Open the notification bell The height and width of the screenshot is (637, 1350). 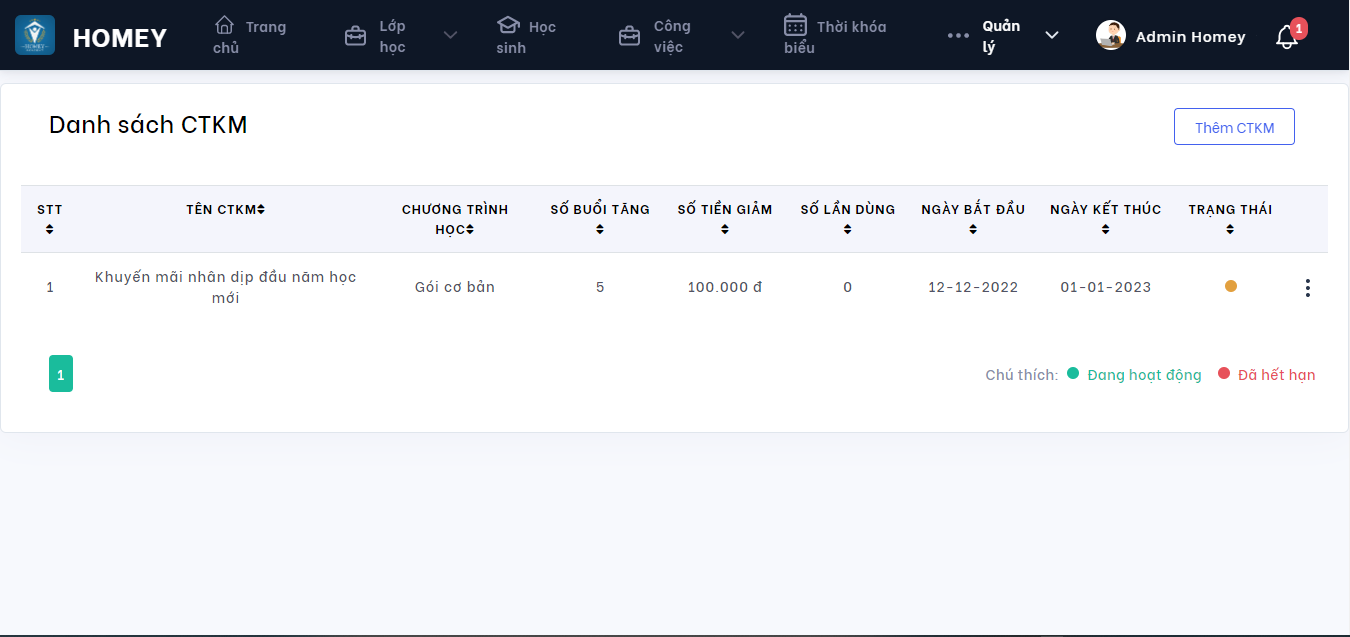pos(1287,38)
